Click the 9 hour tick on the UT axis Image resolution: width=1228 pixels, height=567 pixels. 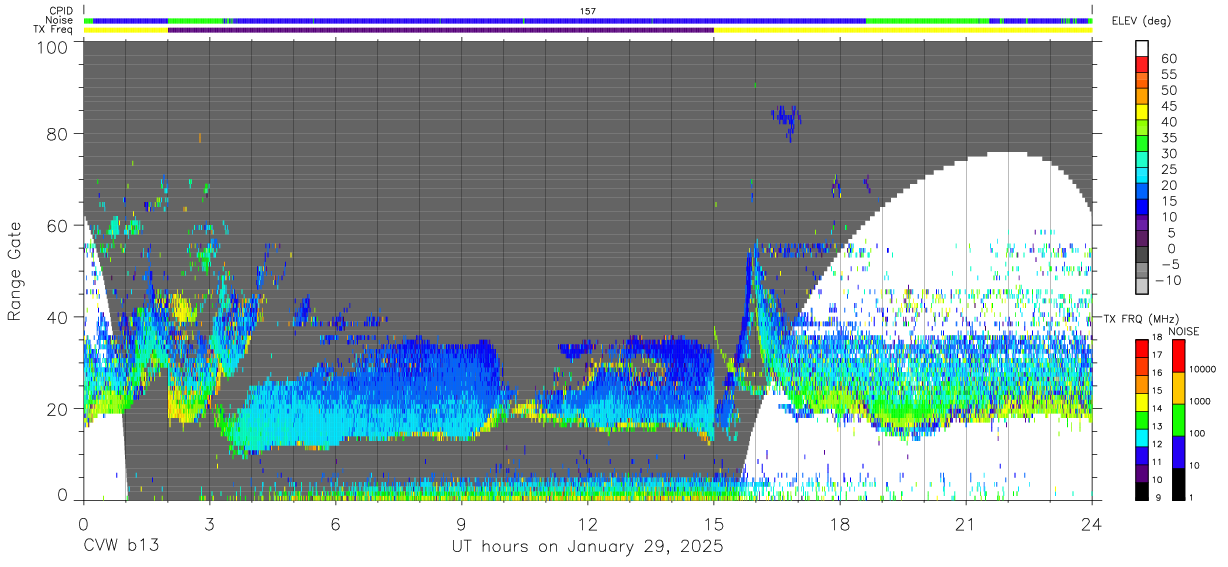[461, 524]
